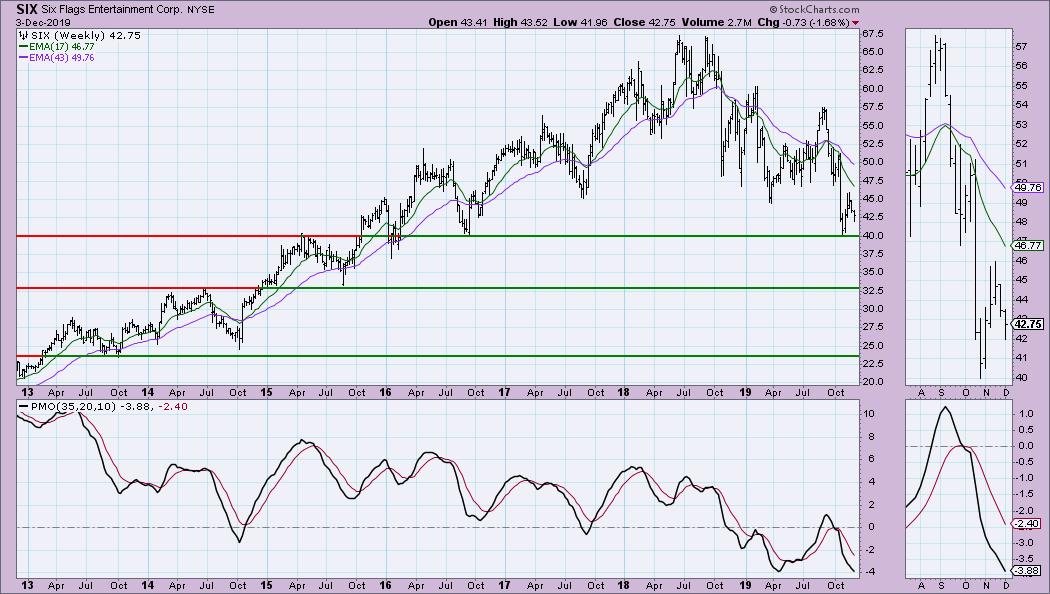Viewport: 1050px width, 594px height.
Task: Click the 37.5 price axis label
Action: coord(871,254)
